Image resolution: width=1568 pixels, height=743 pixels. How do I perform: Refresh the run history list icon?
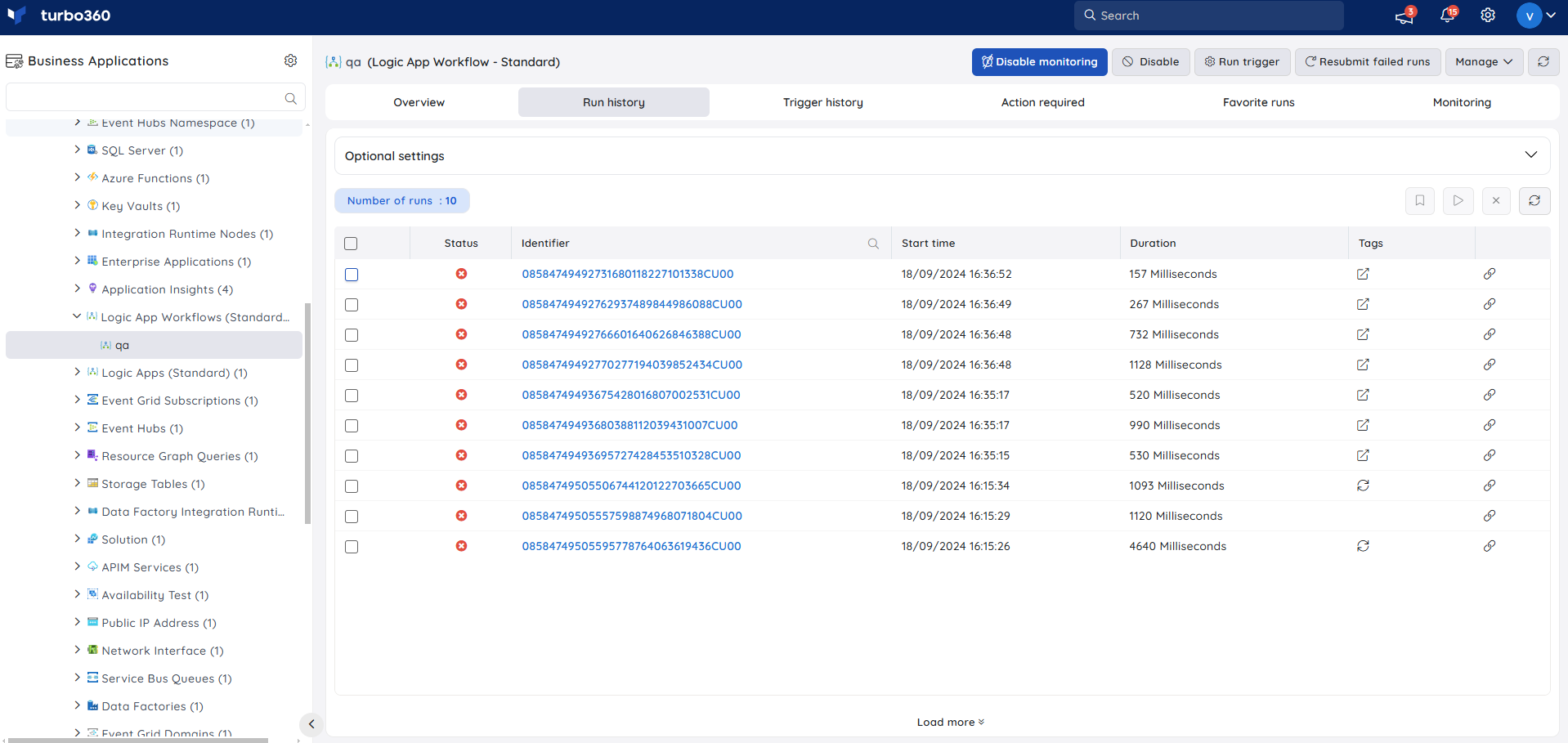(x=1534, y=200)
